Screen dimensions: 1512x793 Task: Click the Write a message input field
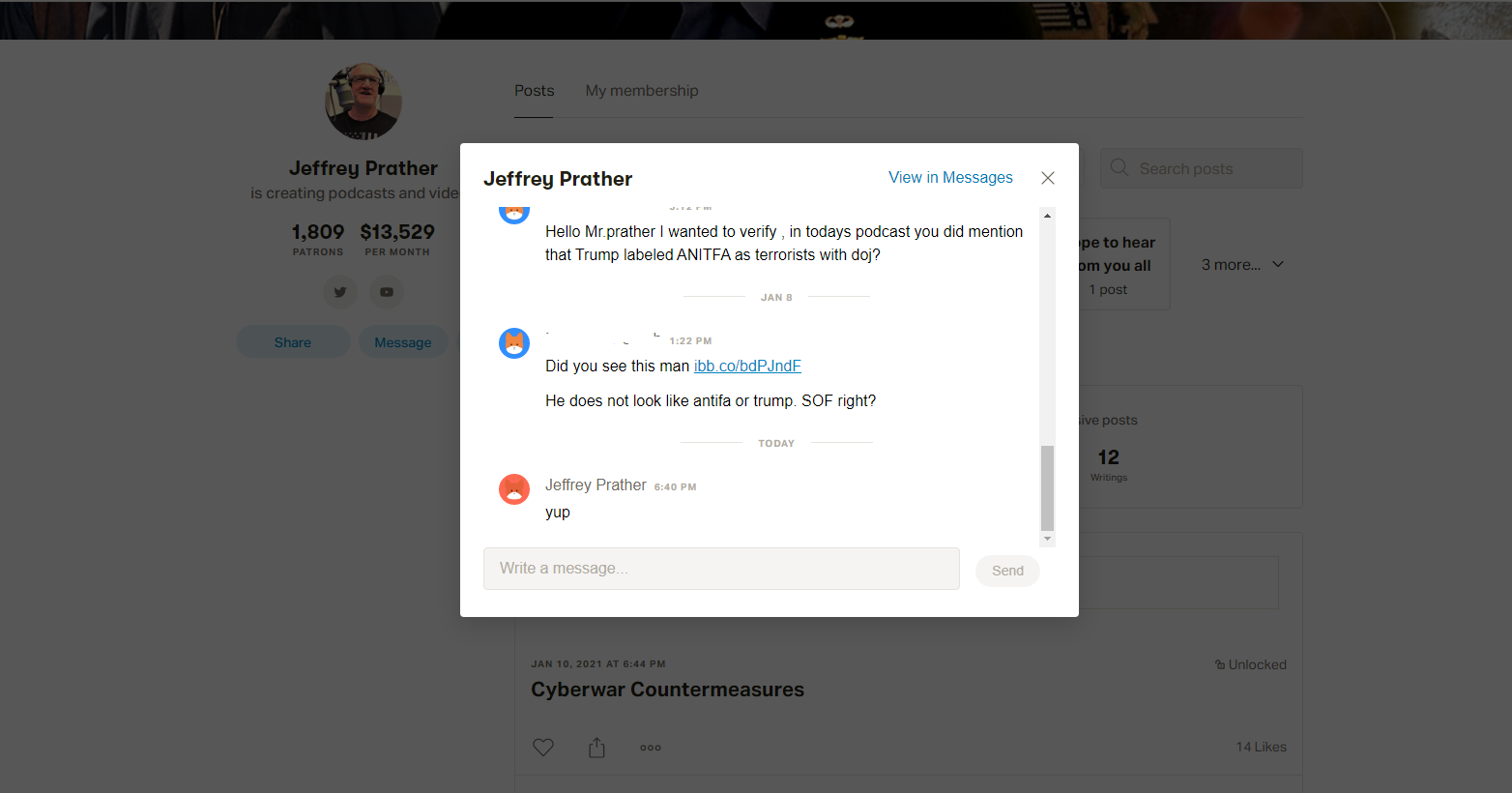pyautogui.click(x=721, y=569)
